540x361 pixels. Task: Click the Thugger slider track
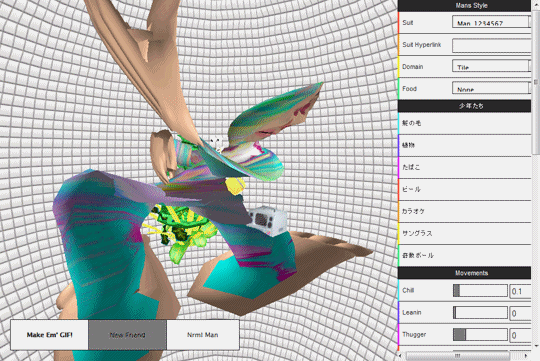(480, 334)
